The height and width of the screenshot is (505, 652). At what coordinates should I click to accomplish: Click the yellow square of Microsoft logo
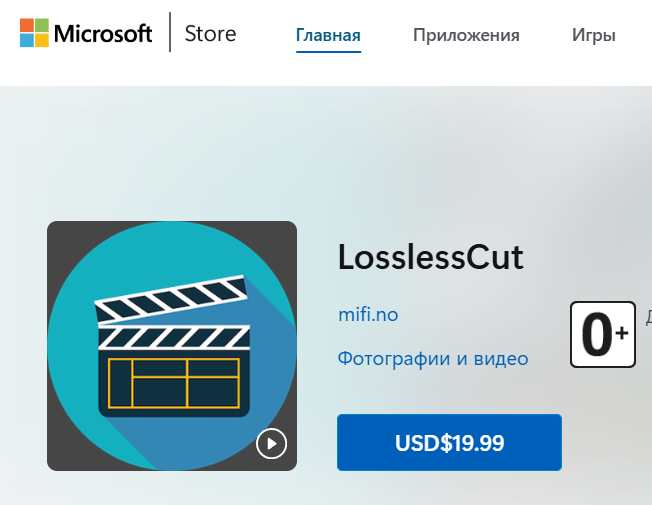tap(42, 40)
